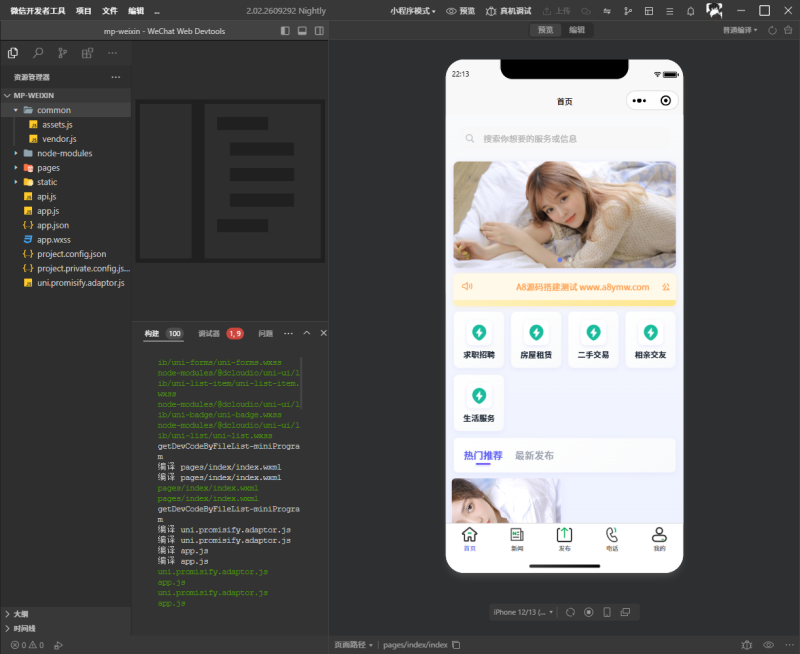Collapse the common folder

tap(66, 110)
